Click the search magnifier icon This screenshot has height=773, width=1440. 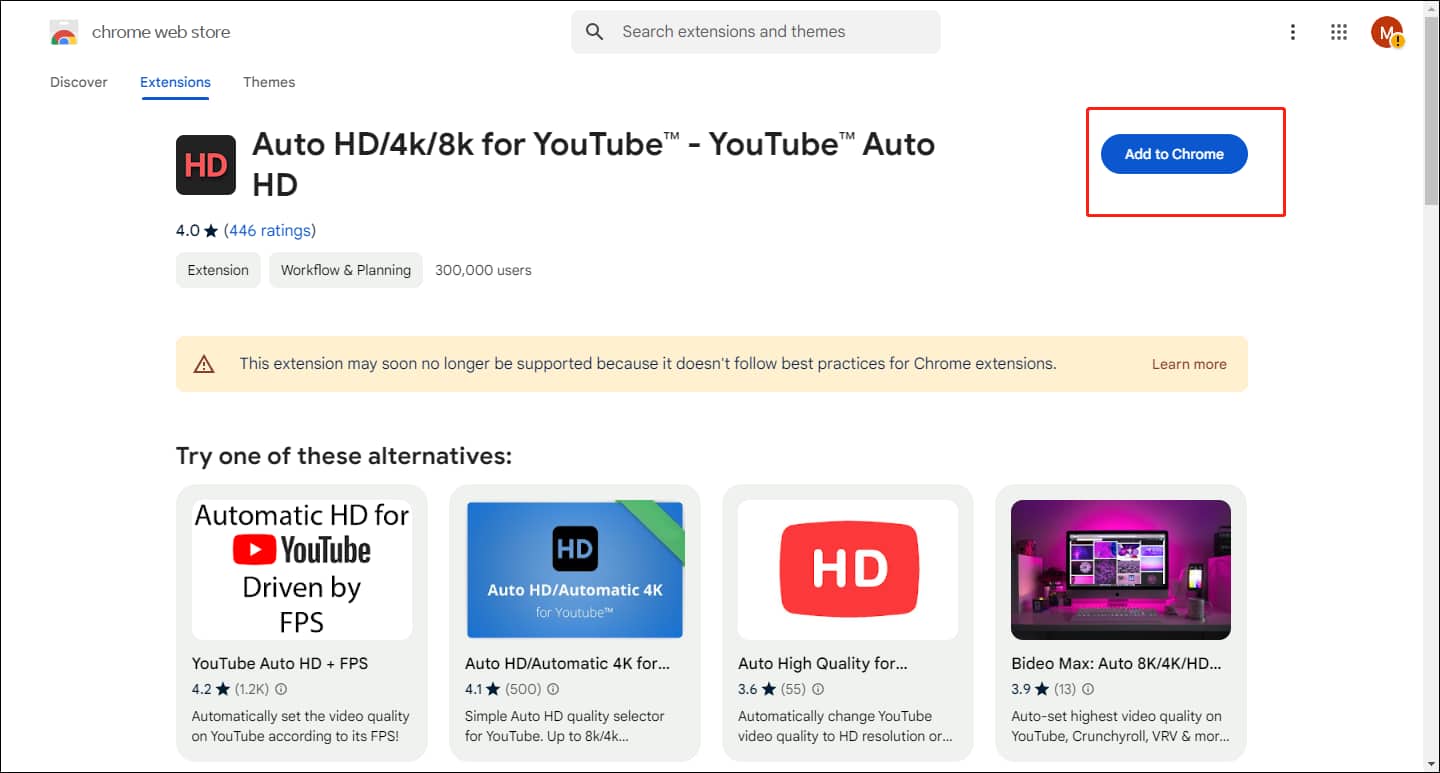tap(595, 32)
